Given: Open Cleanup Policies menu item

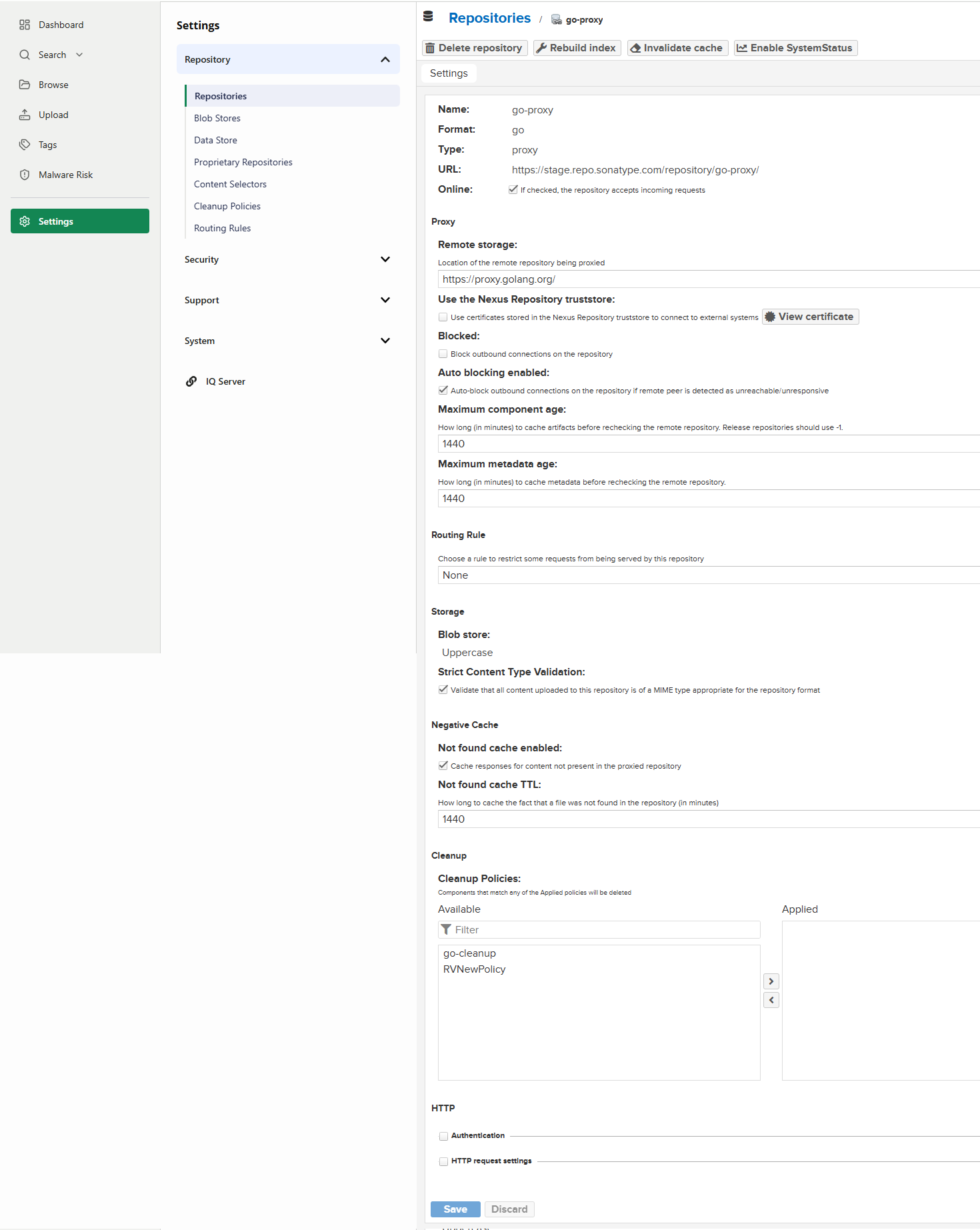Looking at the screenshot, I should pyautogui.click(x=227, y=206).
